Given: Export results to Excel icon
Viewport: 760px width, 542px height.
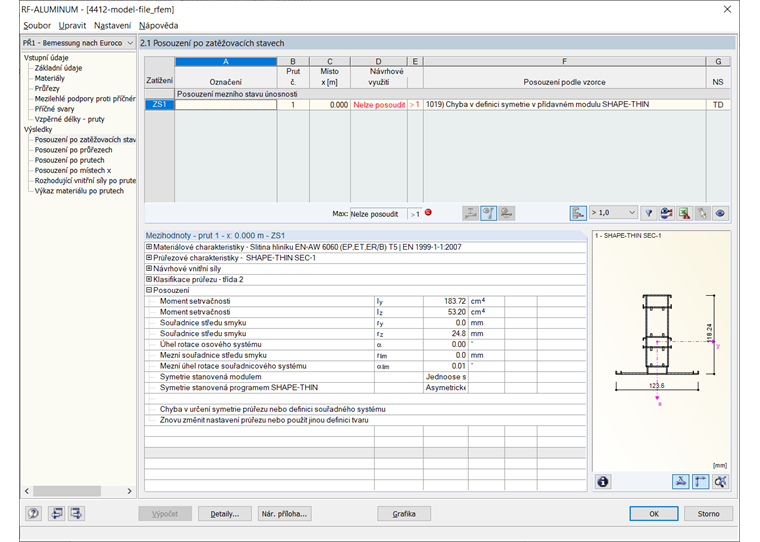Looking at the screenshot, I should pos(683,213).
